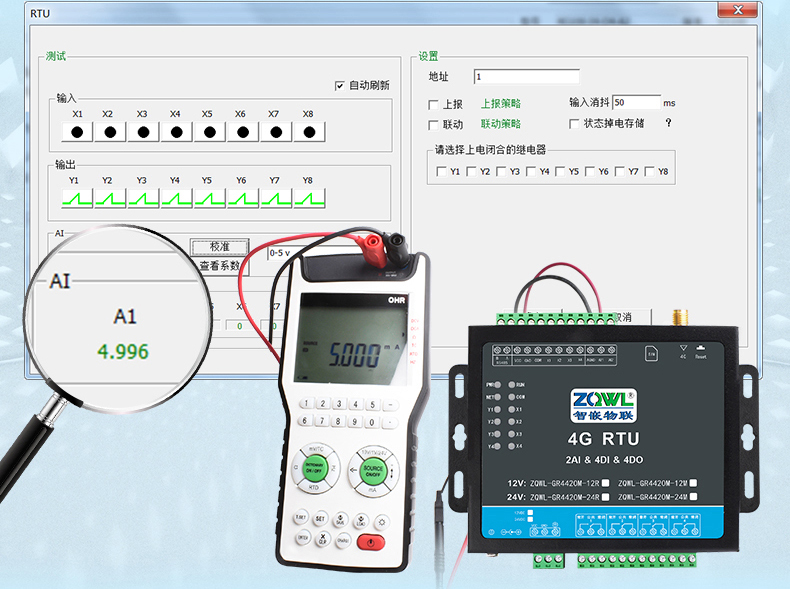The image size is (790, 589).
Task: Click the Y1 output waveform button
Action: click(77, 199)
